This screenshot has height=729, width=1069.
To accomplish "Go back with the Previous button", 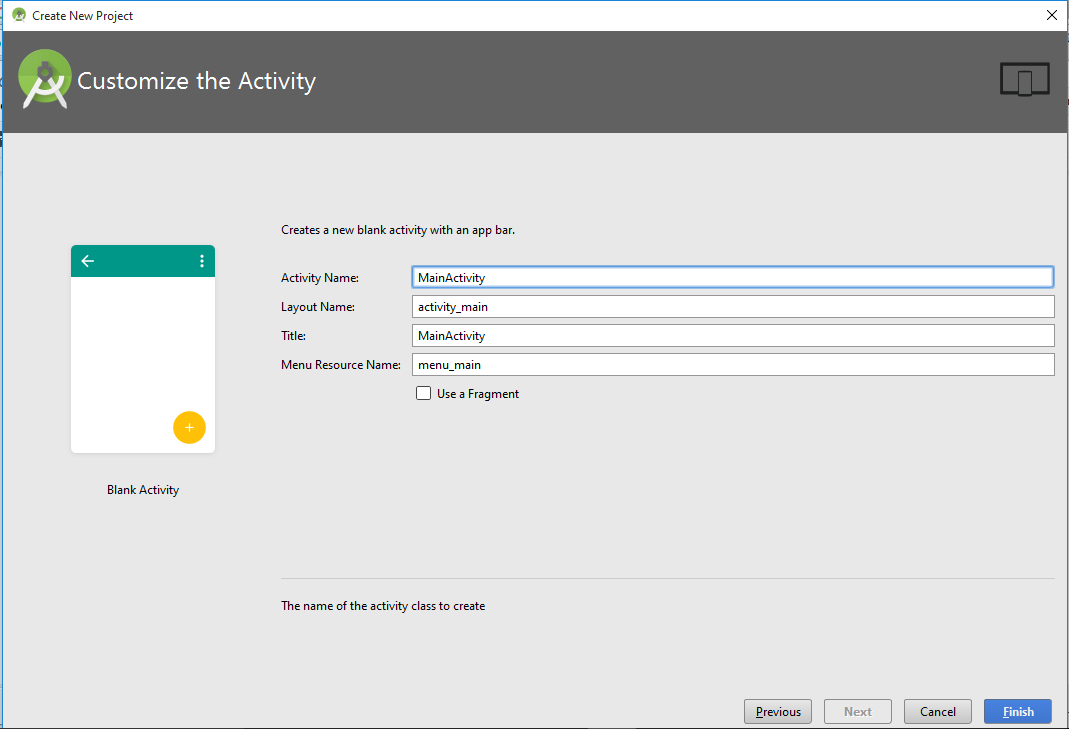I will tap(778, 711).
